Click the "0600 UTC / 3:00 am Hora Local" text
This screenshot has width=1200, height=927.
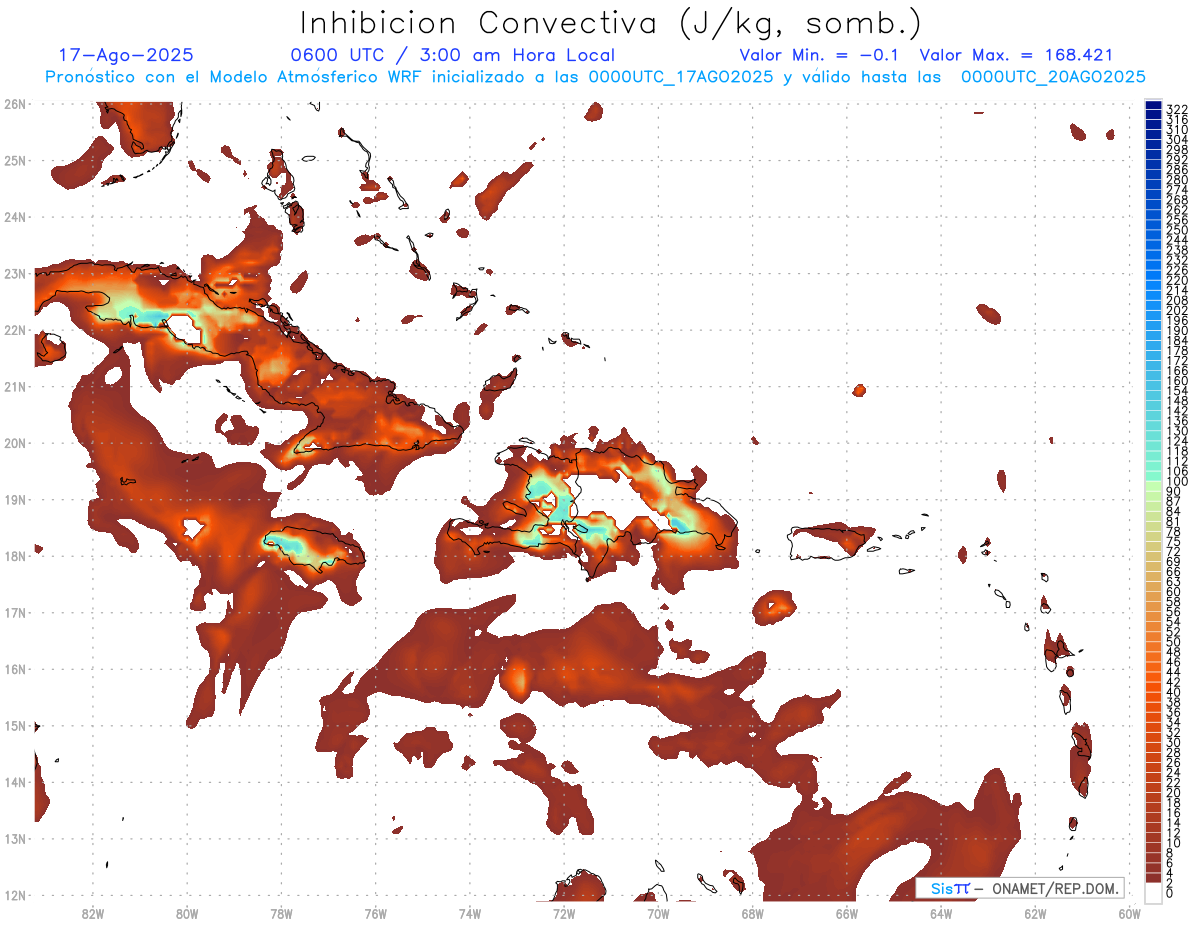pos(452,55)
